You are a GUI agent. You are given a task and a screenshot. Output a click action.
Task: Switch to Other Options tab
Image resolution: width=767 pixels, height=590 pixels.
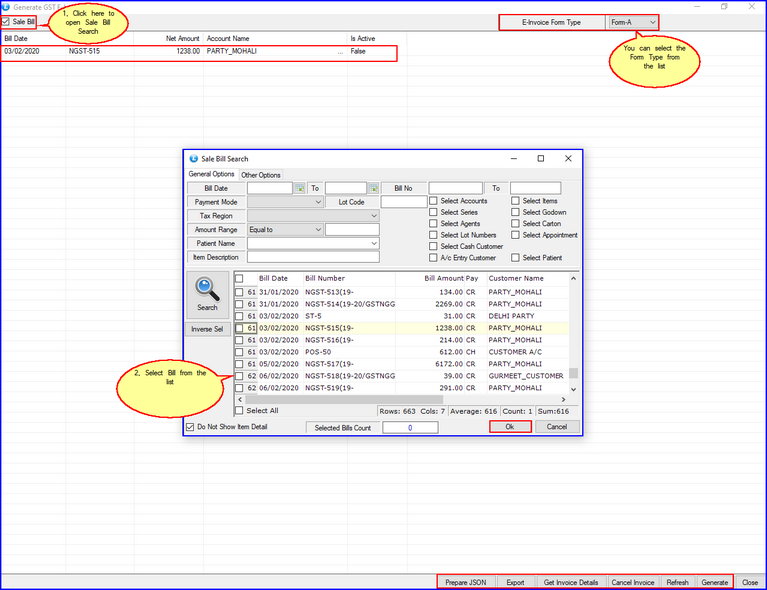point(261,175)
